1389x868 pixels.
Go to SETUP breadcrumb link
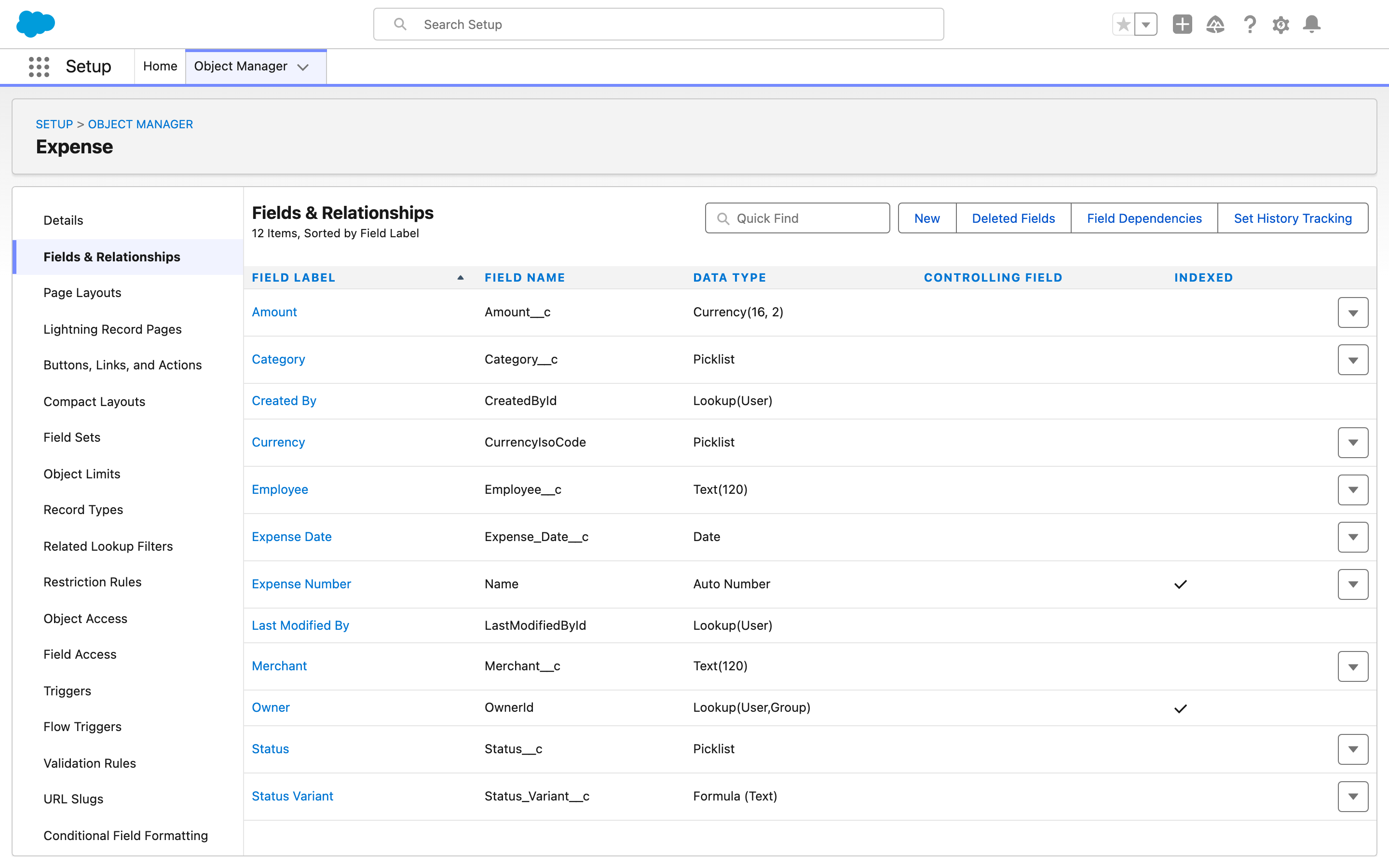tap(54, 124)
